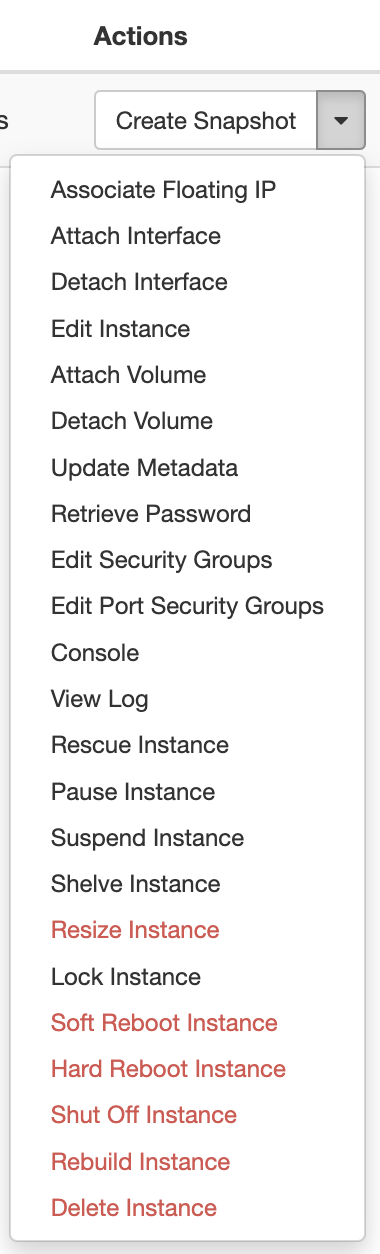Image resolution: width=380 pixels, height=1254 pixels.
Task: Toggle the dropdown caret beside Create Snapshot
Action: 341,121
